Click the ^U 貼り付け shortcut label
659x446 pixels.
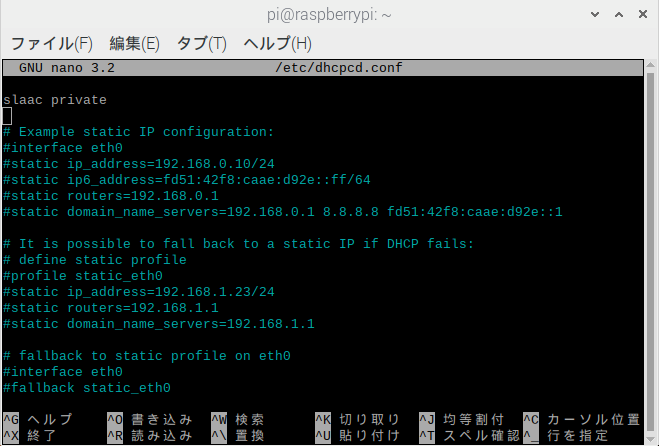[x=357, y=435]
